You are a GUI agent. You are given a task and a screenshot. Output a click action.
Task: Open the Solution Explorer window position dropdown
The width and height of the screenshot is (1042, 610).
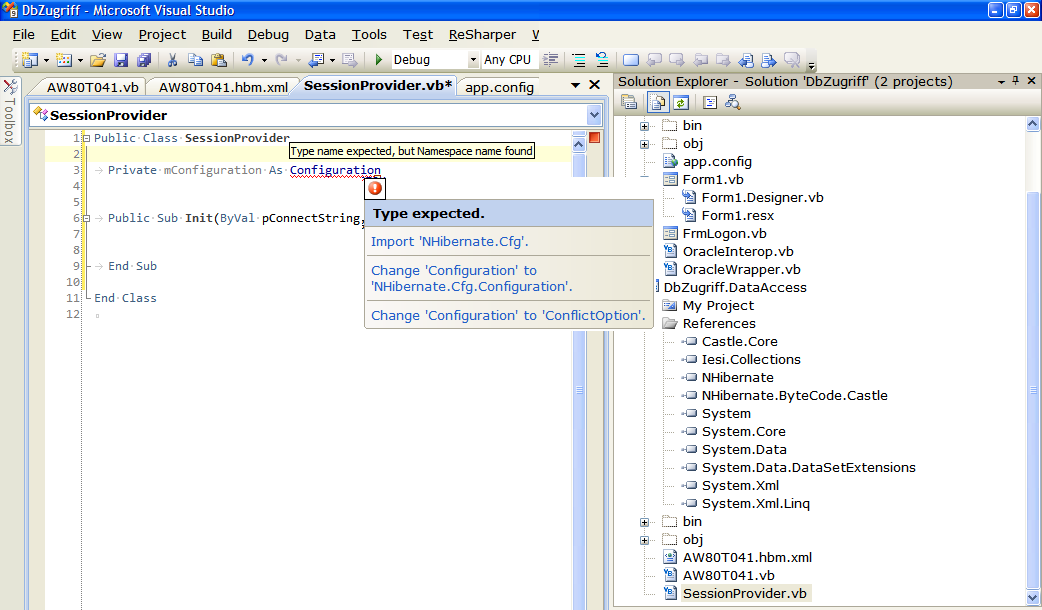coord(1001,82)
